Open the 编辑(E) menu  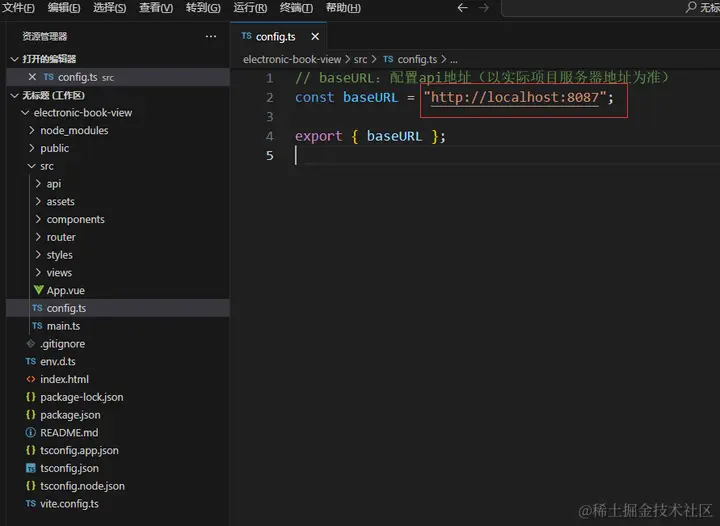pyautogui.click(x=64, y=8)
